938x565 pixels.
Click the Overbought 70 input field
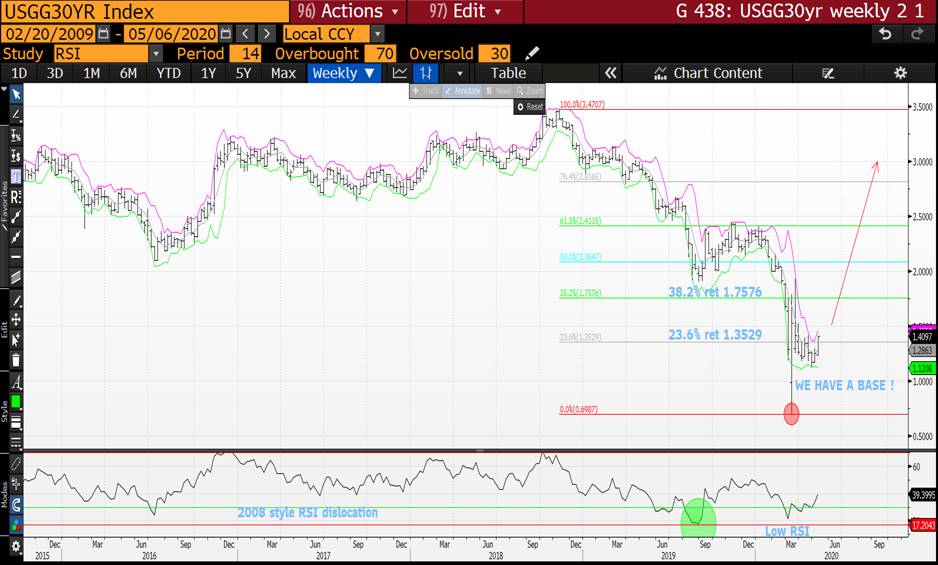coord(380,54)
